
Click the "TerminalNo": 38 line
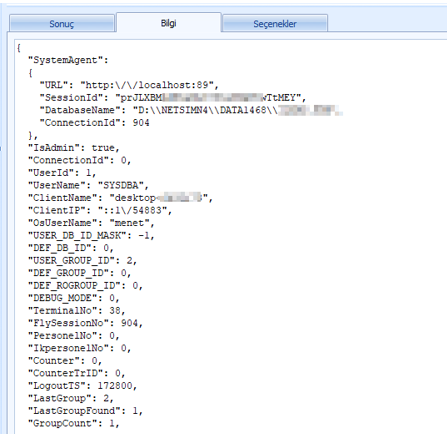click(76, 311)
